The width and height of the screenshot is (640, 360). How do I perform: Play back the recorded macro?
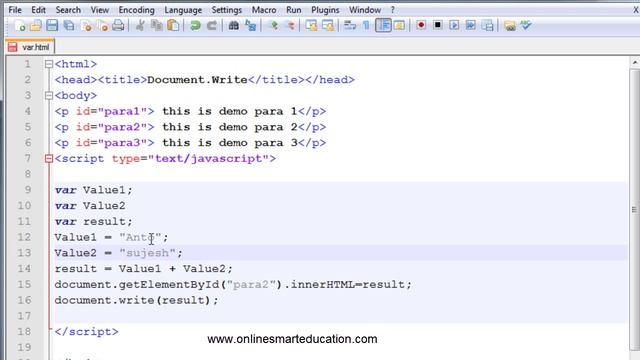tap(454, 26)
